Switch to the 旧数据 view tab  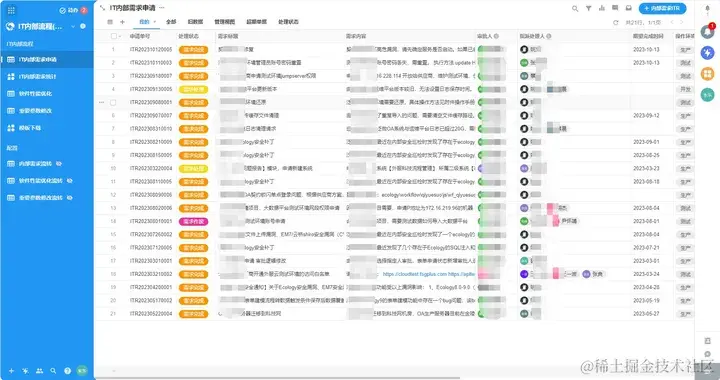tap(195, 22)
